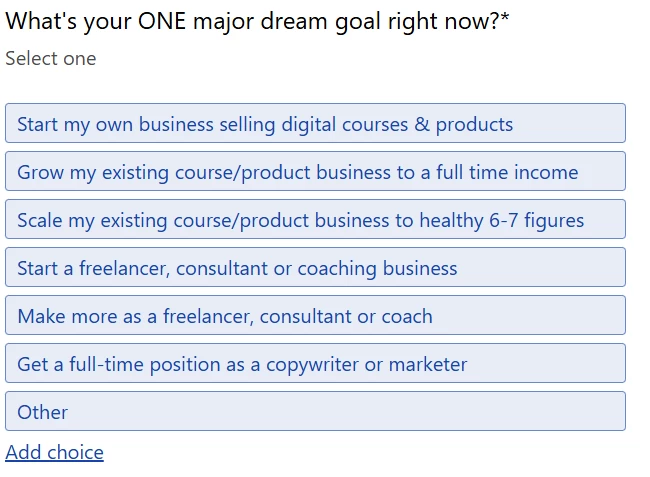Select 'Start my own business selling digital courses'
Screen dimensions: 650x477
click(315, 124)
